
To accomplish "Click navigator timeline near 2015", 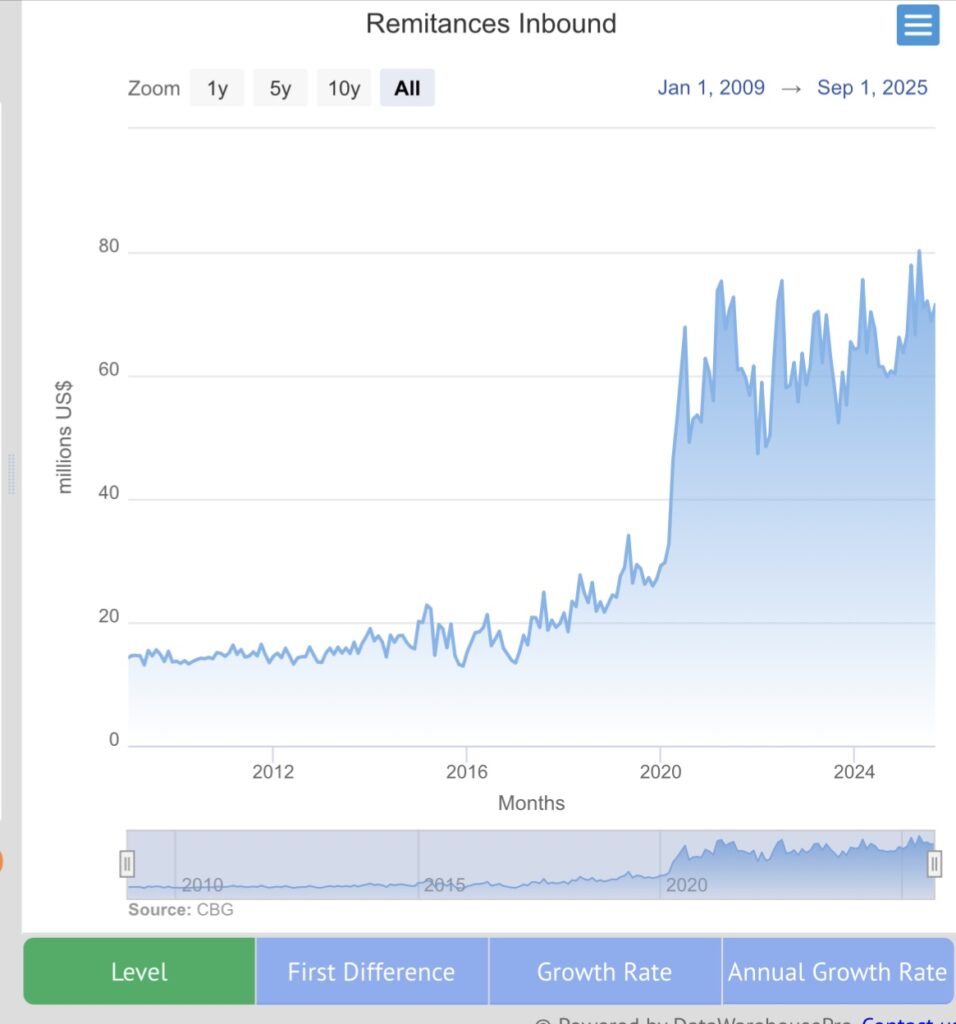I will (x=444, y=885).
